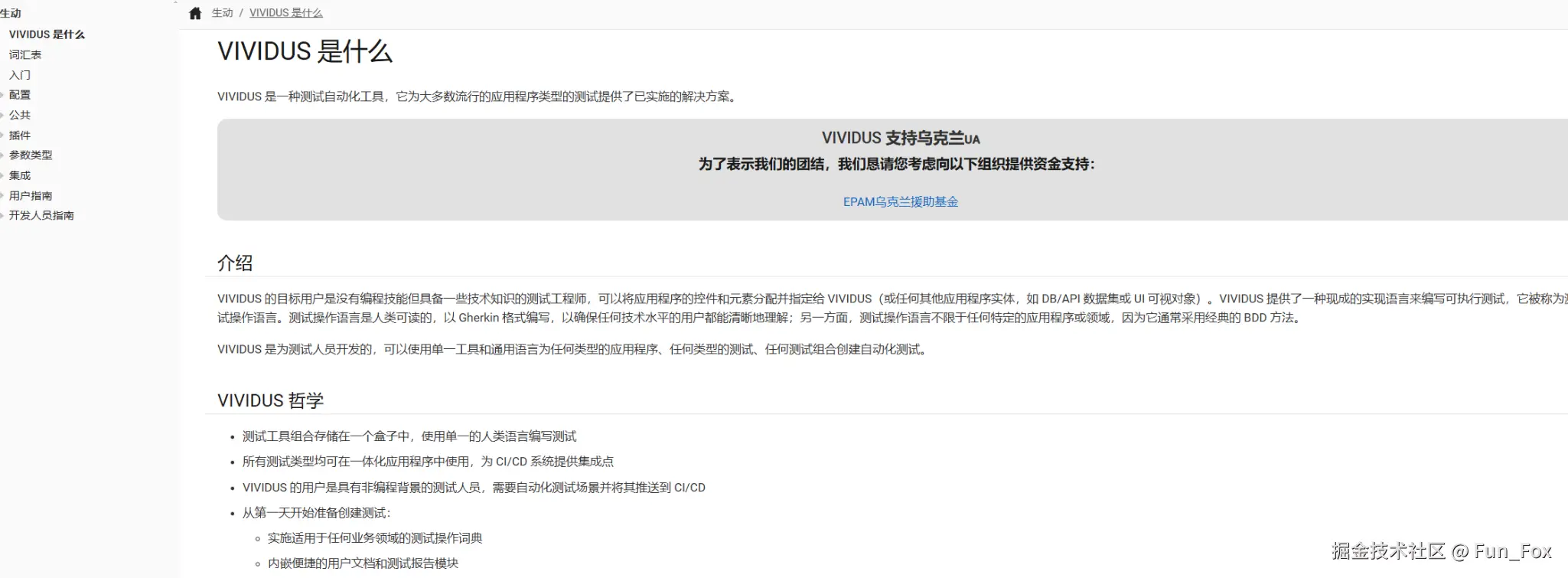1568x578 pixels.
Task: Expand the 公共 tree arrow
Action: coord(2,115)
